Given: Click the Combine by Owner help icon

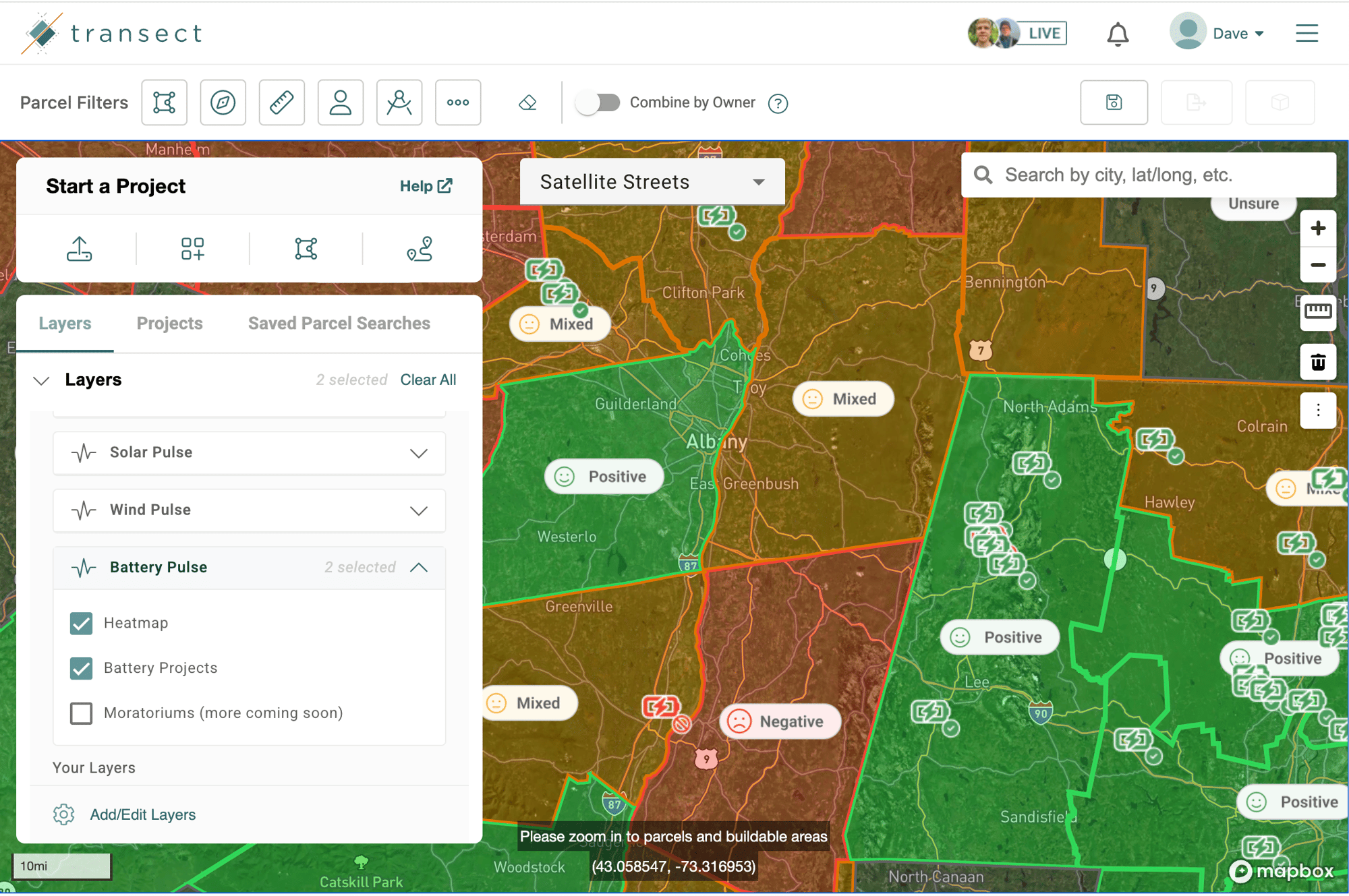Looking at the screenshot, I should pos(778,103).
